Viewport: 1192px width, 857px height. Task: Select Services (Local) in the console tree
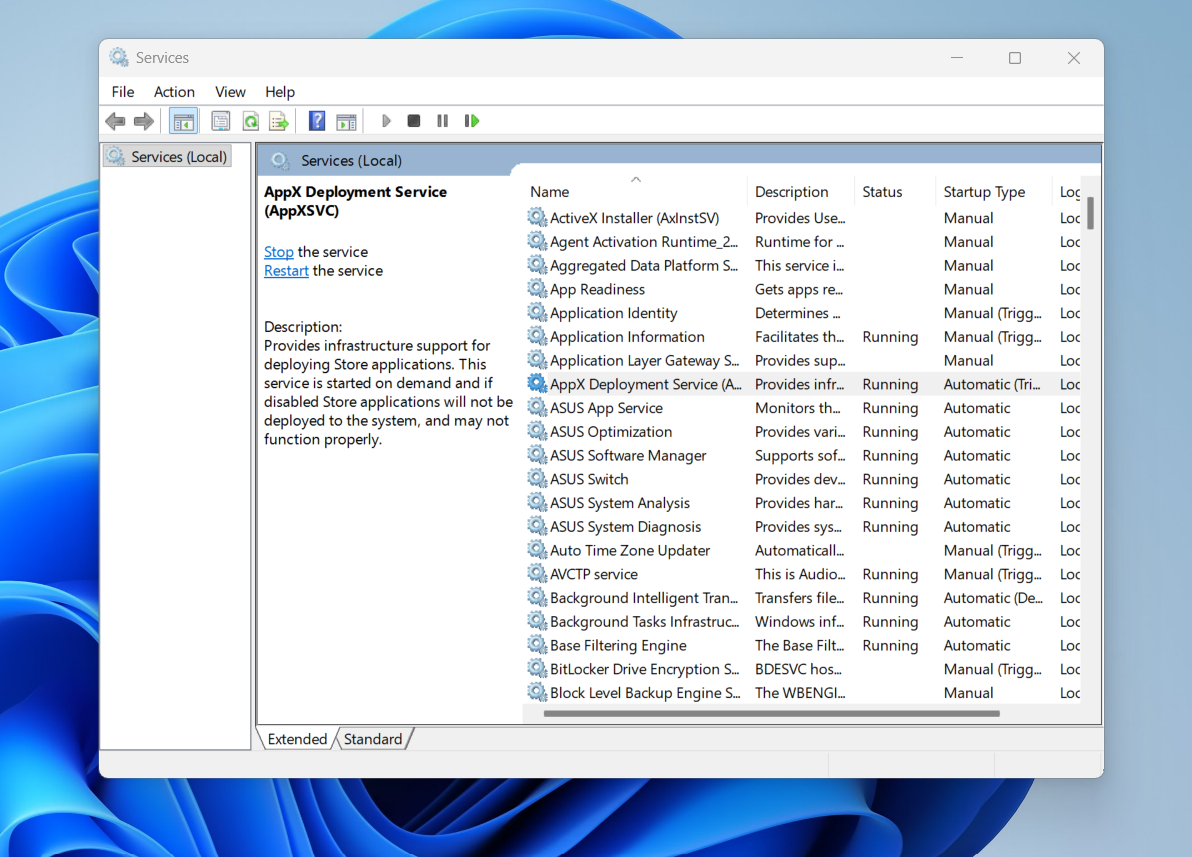pyautogui.click(x=167, y=157)
